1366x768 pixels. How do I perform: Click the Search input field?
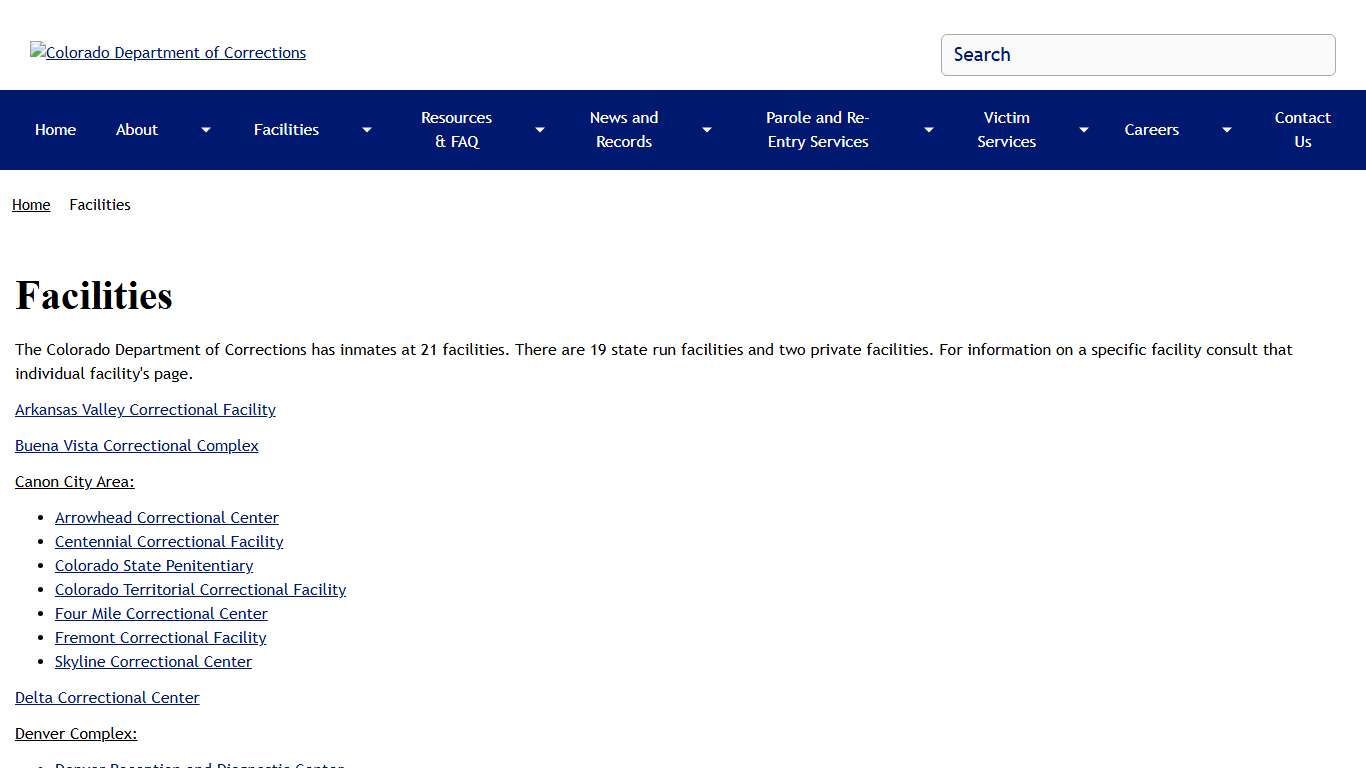[x=1138, y=55]
